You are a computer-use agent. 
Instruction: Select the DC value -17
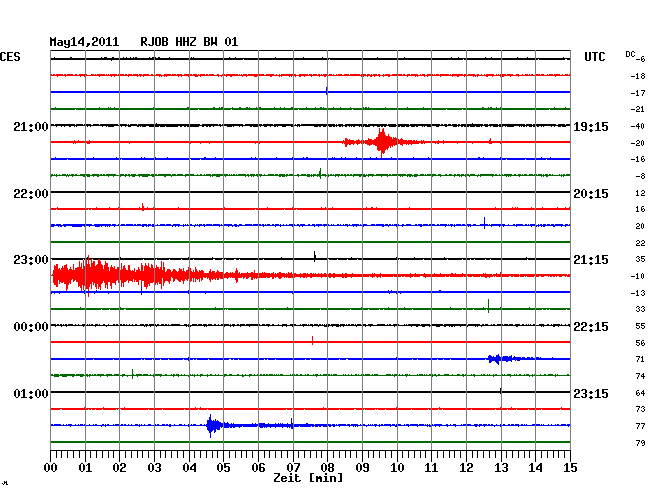[x=638, y=93]
